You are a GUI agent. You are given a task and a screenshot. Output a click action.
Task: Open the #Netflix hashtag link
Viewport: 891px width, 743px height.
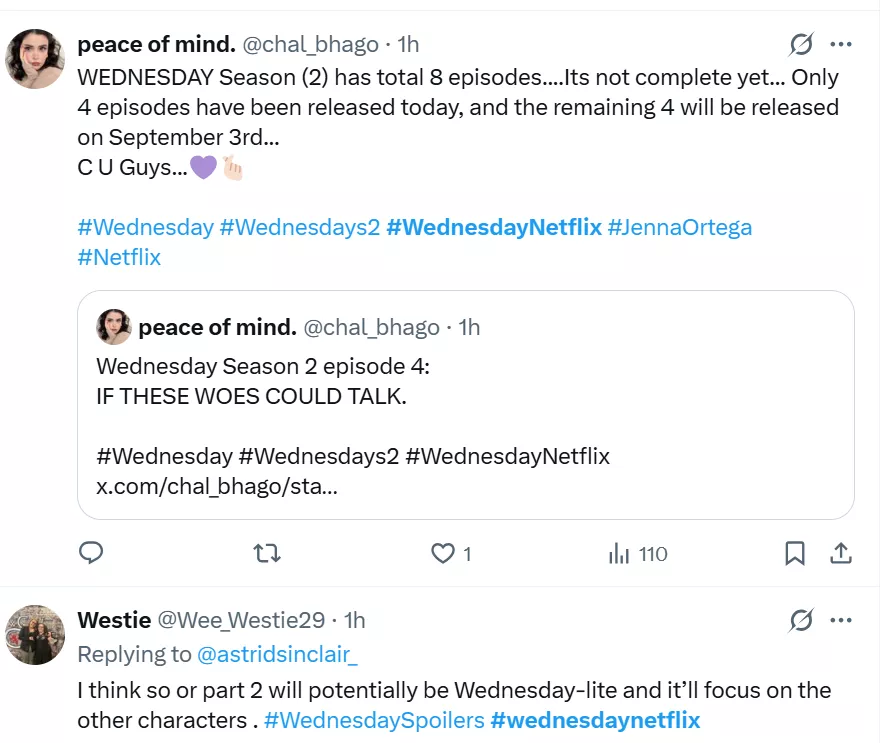tap(119, 257)
